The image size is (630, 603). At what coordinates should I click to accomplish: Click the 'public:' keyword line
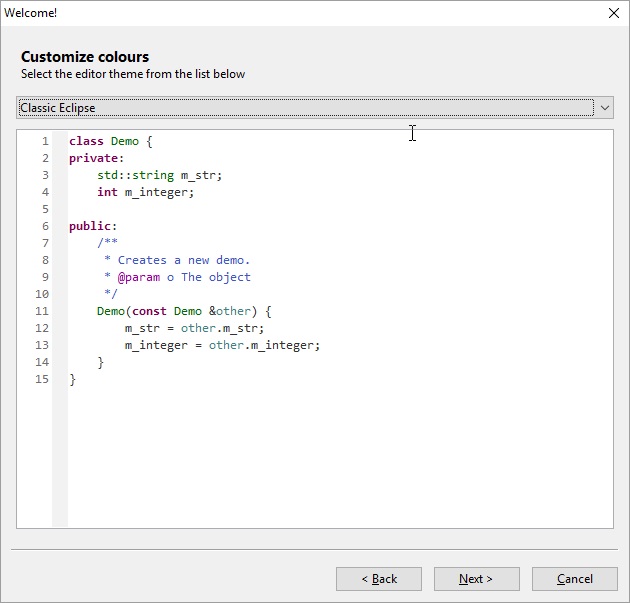click(93, 226)
